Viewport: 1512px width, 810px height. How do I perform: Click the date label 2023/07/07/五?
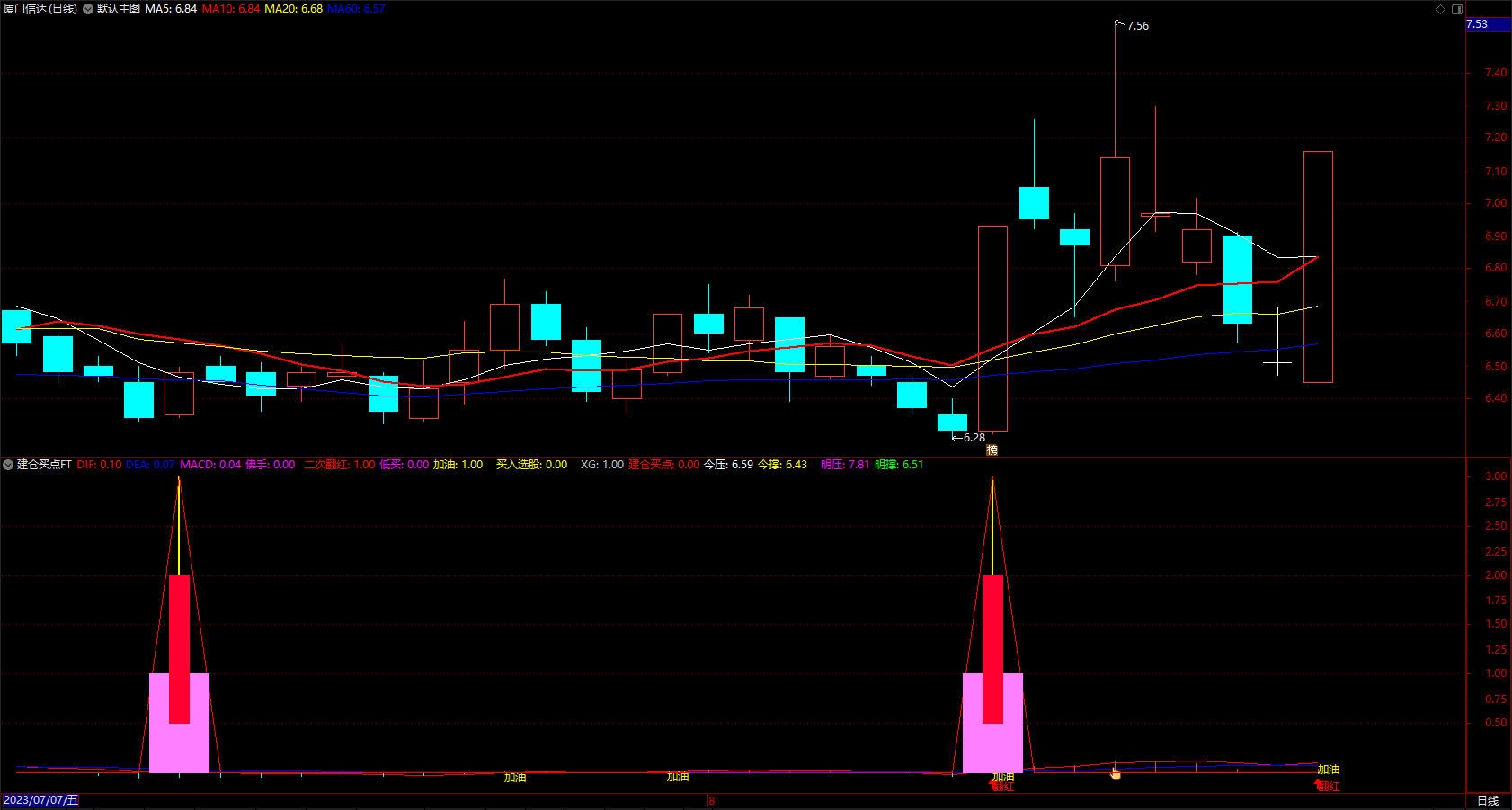pos(41,800)
